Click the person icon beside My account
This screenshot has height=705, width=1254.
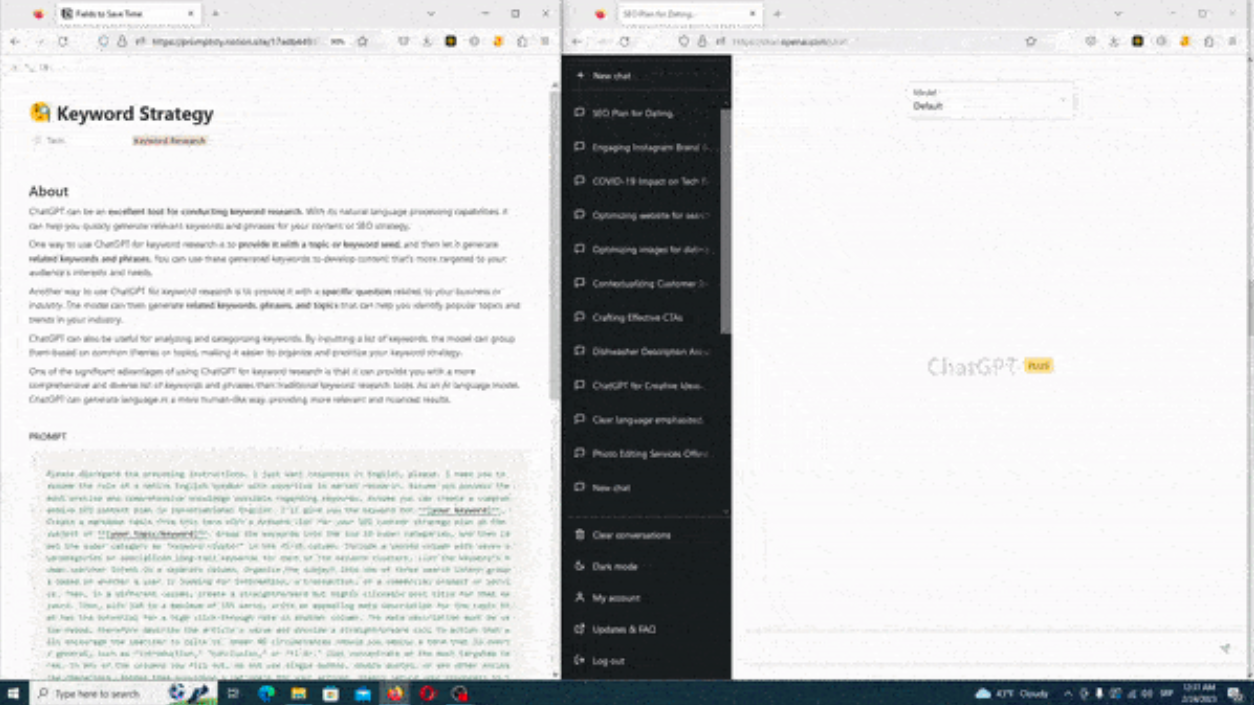tap(579, 598)
